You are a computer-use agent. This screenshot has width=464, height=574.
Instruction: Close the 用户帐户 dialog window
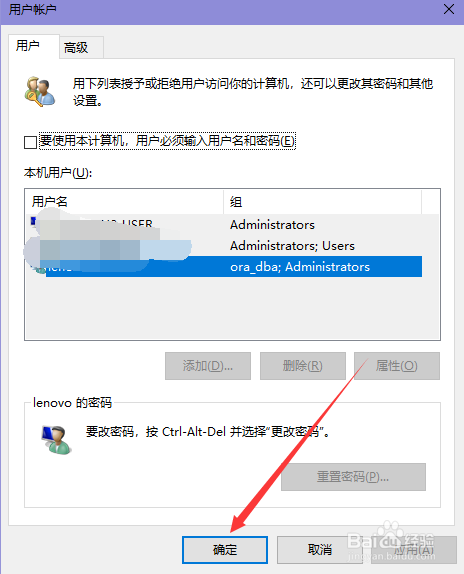click(449, 10)
